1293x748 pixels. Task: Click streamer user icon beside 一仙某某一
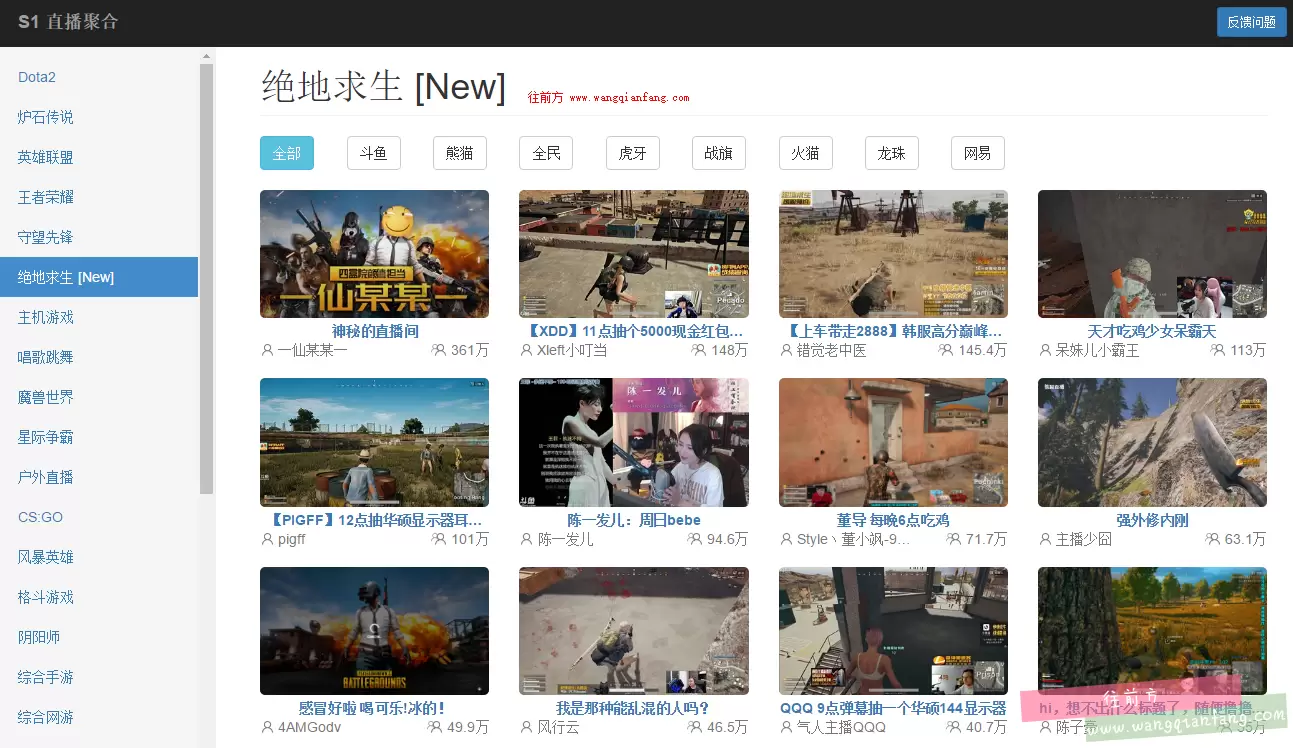tap(267, 350)
